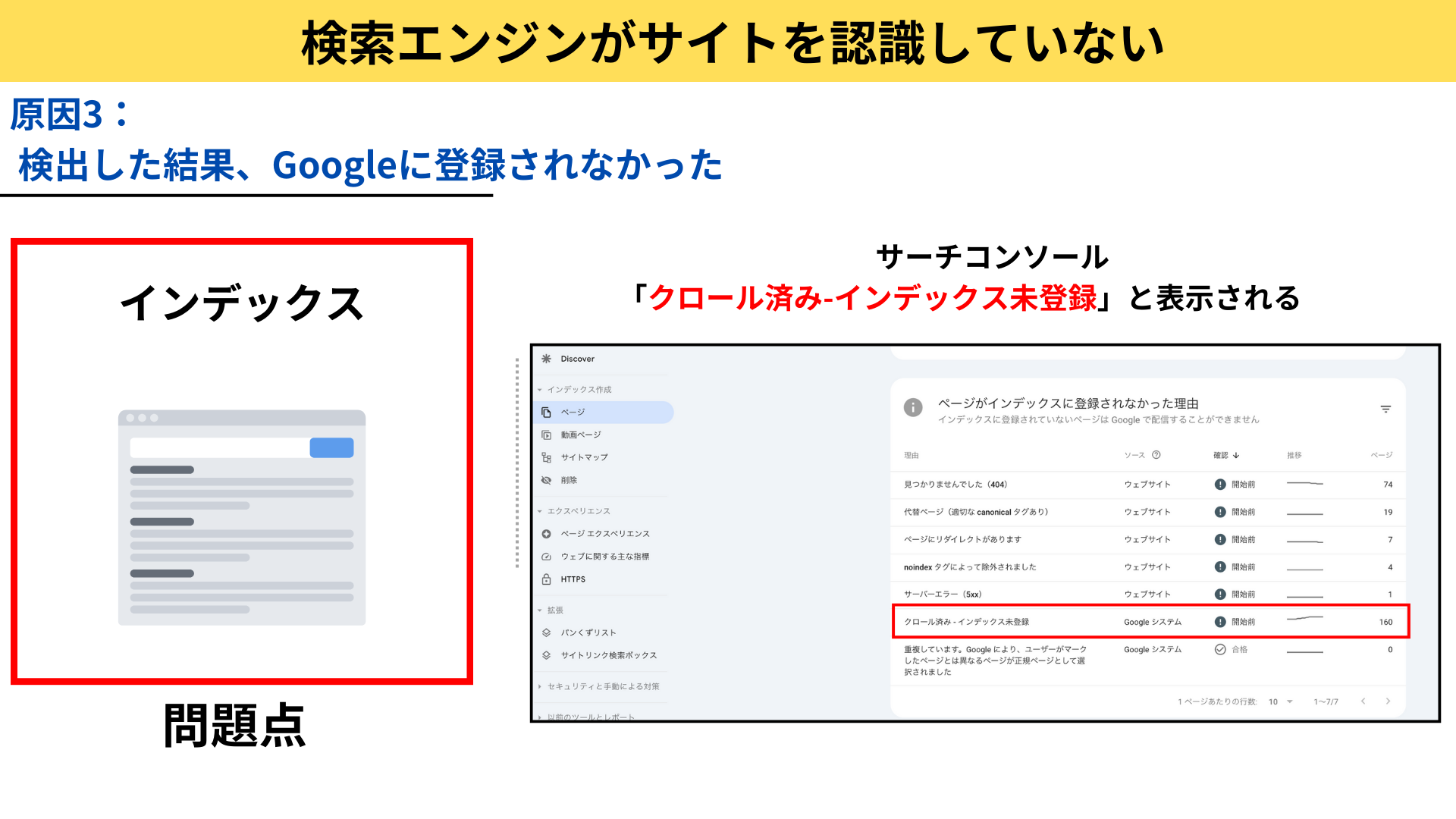Expand セキュリティと手動による対策 section

[540, 686]
